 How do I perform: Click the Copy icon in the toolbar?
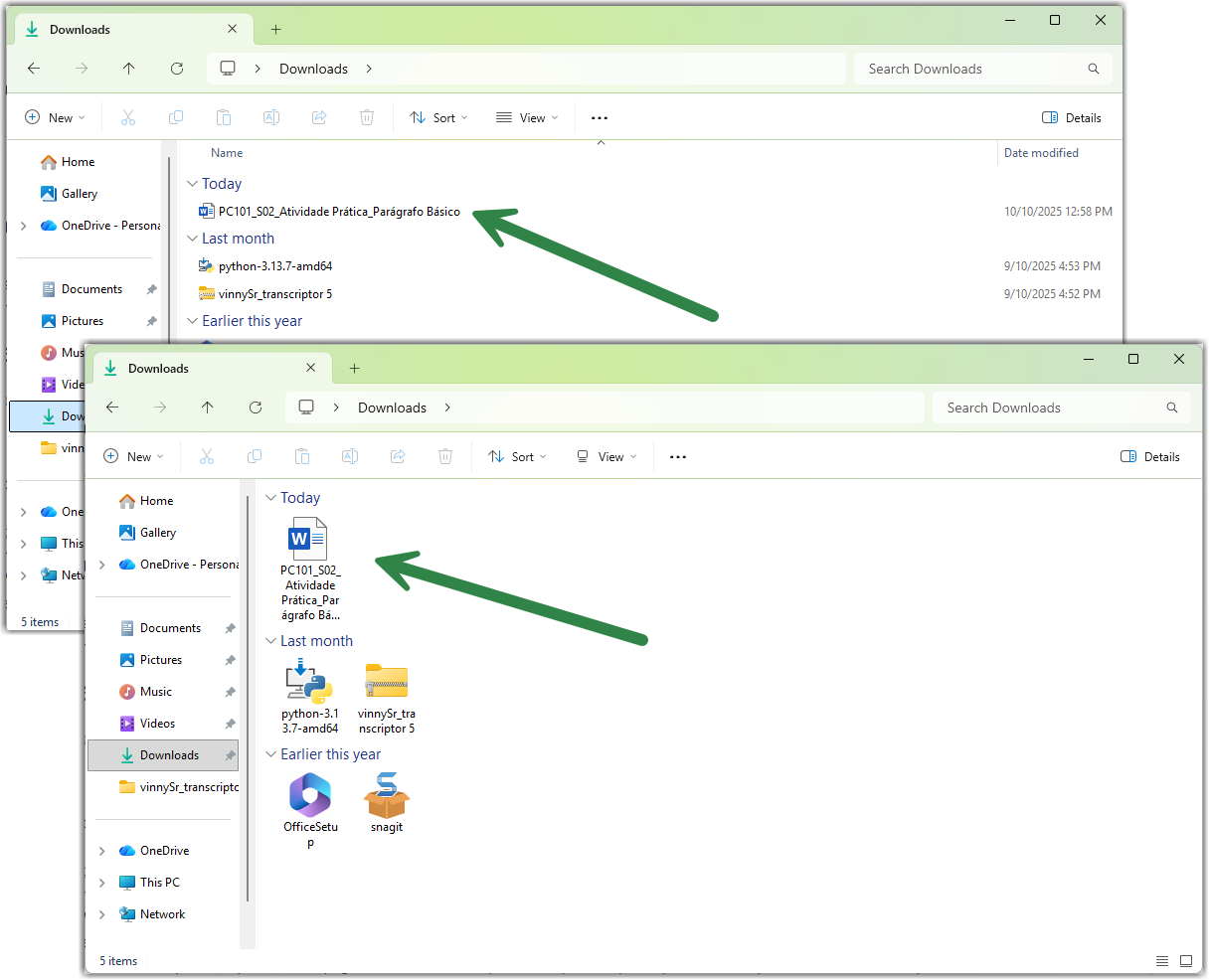coord(255,456)
